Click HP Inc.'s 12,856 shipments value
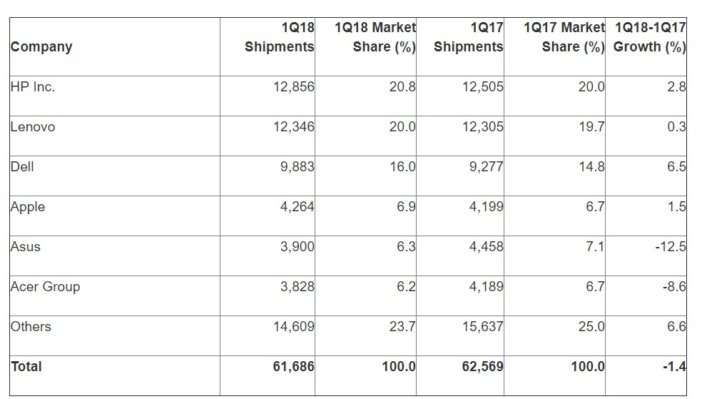This screenshot has width=702, height=399. pos(294,87)
